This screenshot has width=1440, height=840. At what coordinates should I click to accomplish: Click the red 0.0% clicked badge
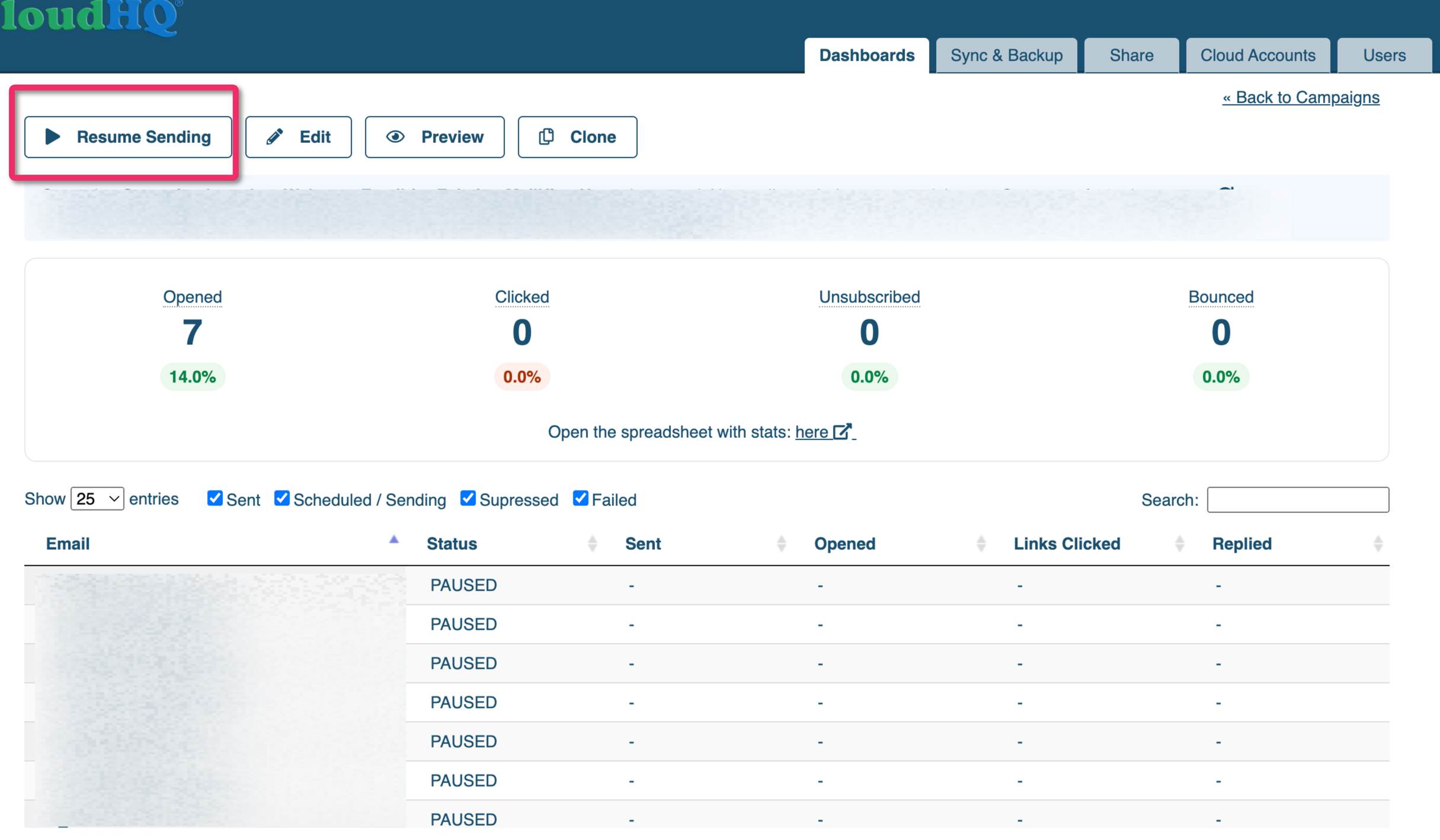(x=522, y=377)
